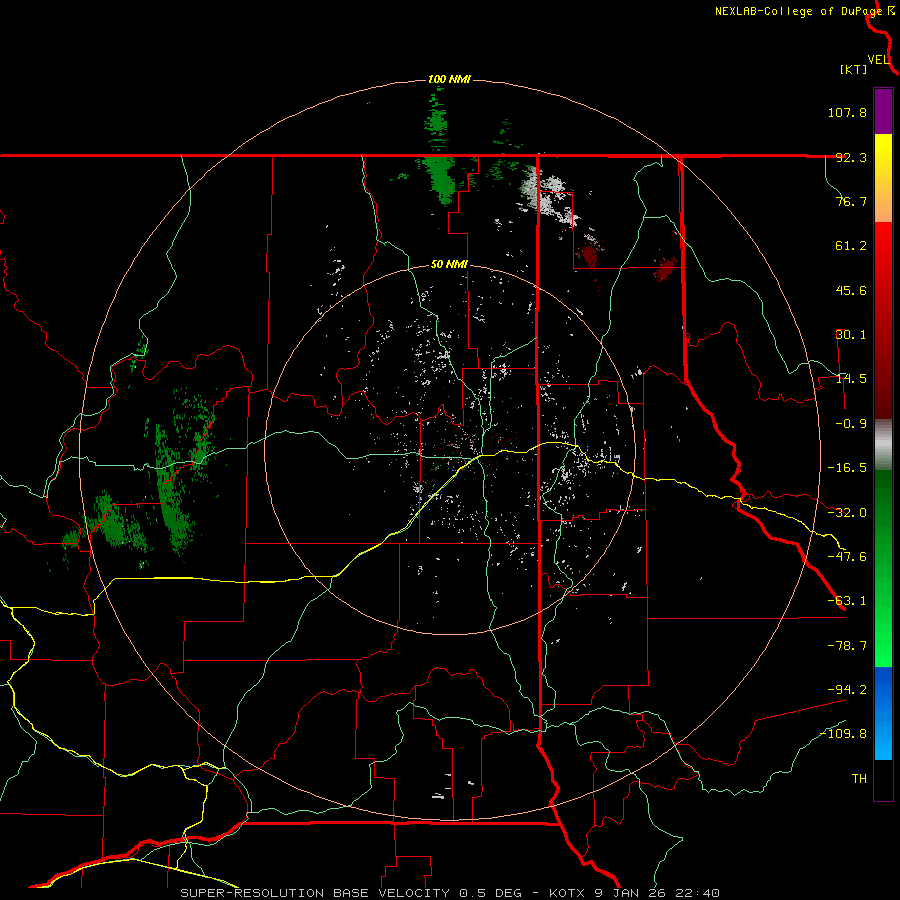This screenshot has height=900, width=900.
Task: Click the -109.8 legend value
Action: tap(843, 734)
